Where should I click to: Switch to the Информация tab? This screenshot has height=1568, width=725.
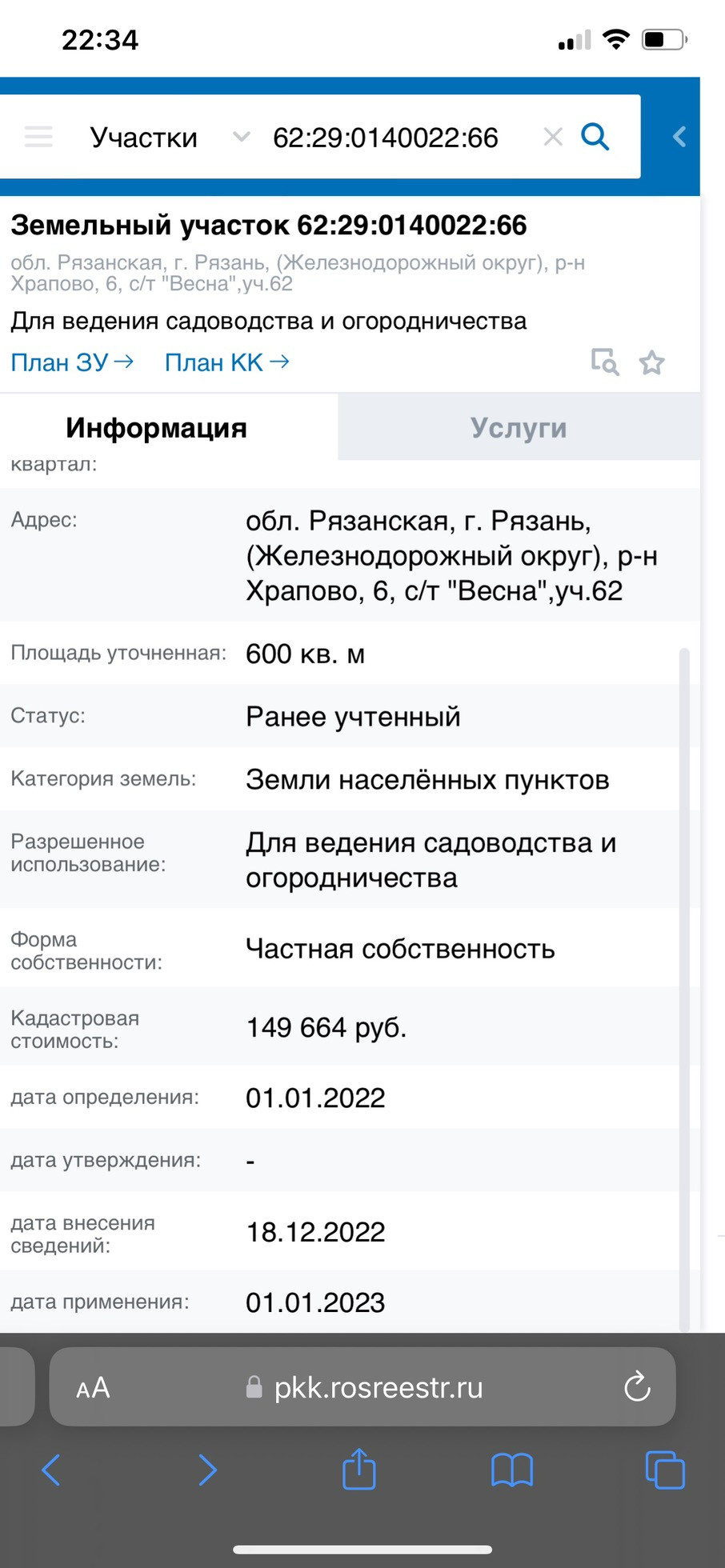pyautogui.click(x=156, y=428)
